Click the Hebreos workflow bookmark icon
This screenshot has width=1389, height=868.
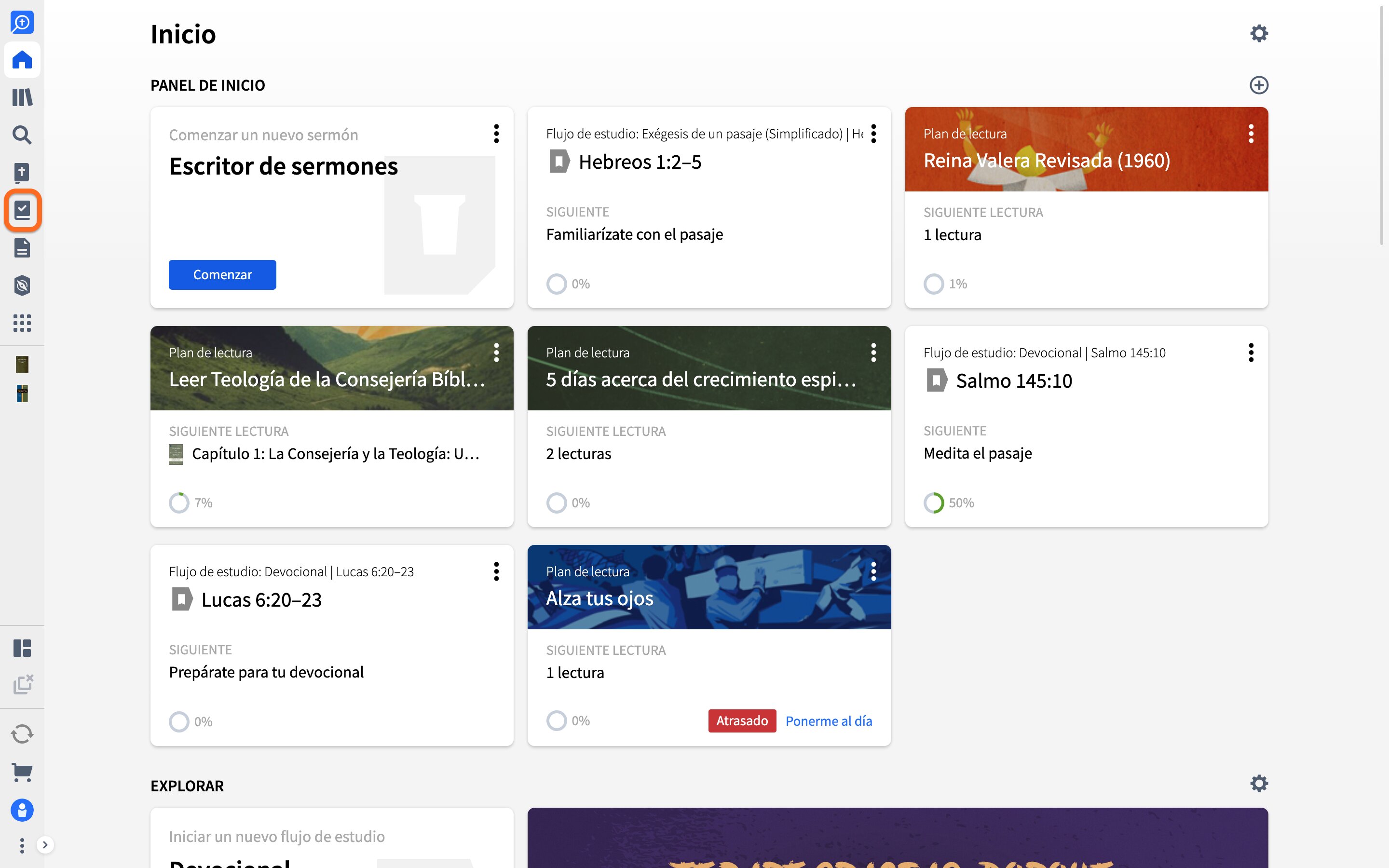(558, 162)
